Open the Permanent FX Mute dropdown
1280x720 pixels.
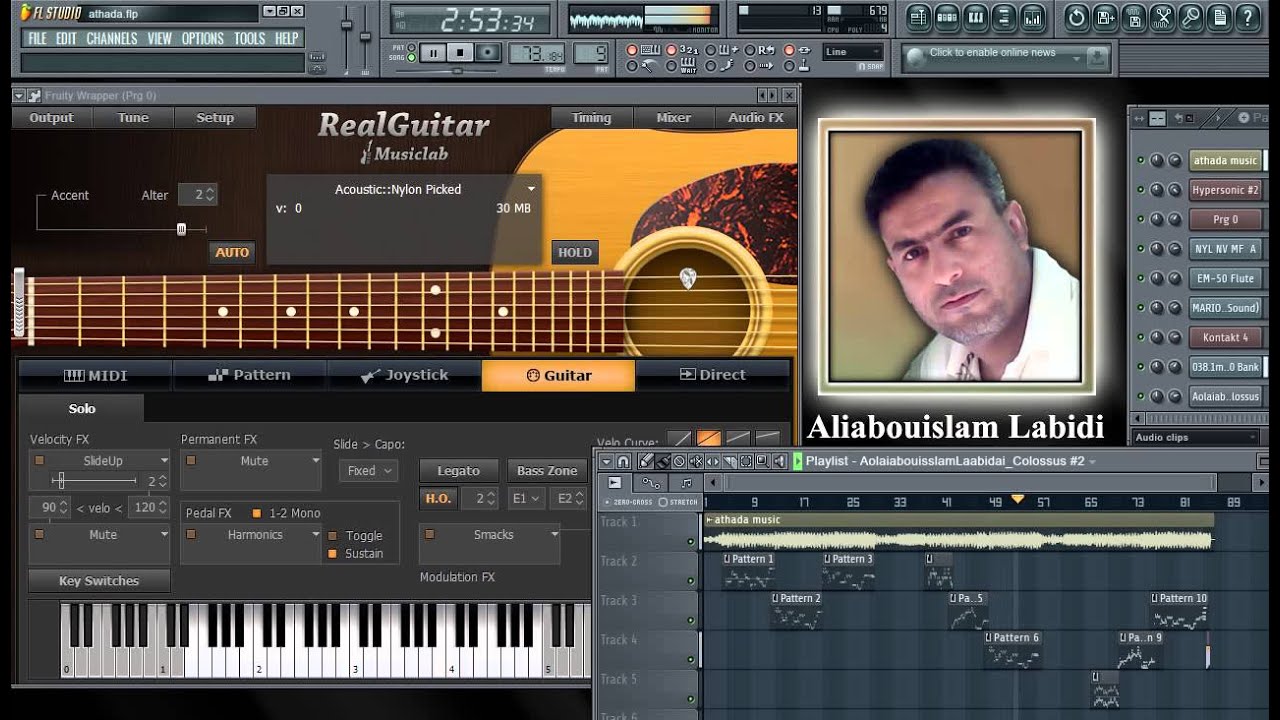(315, 461)
